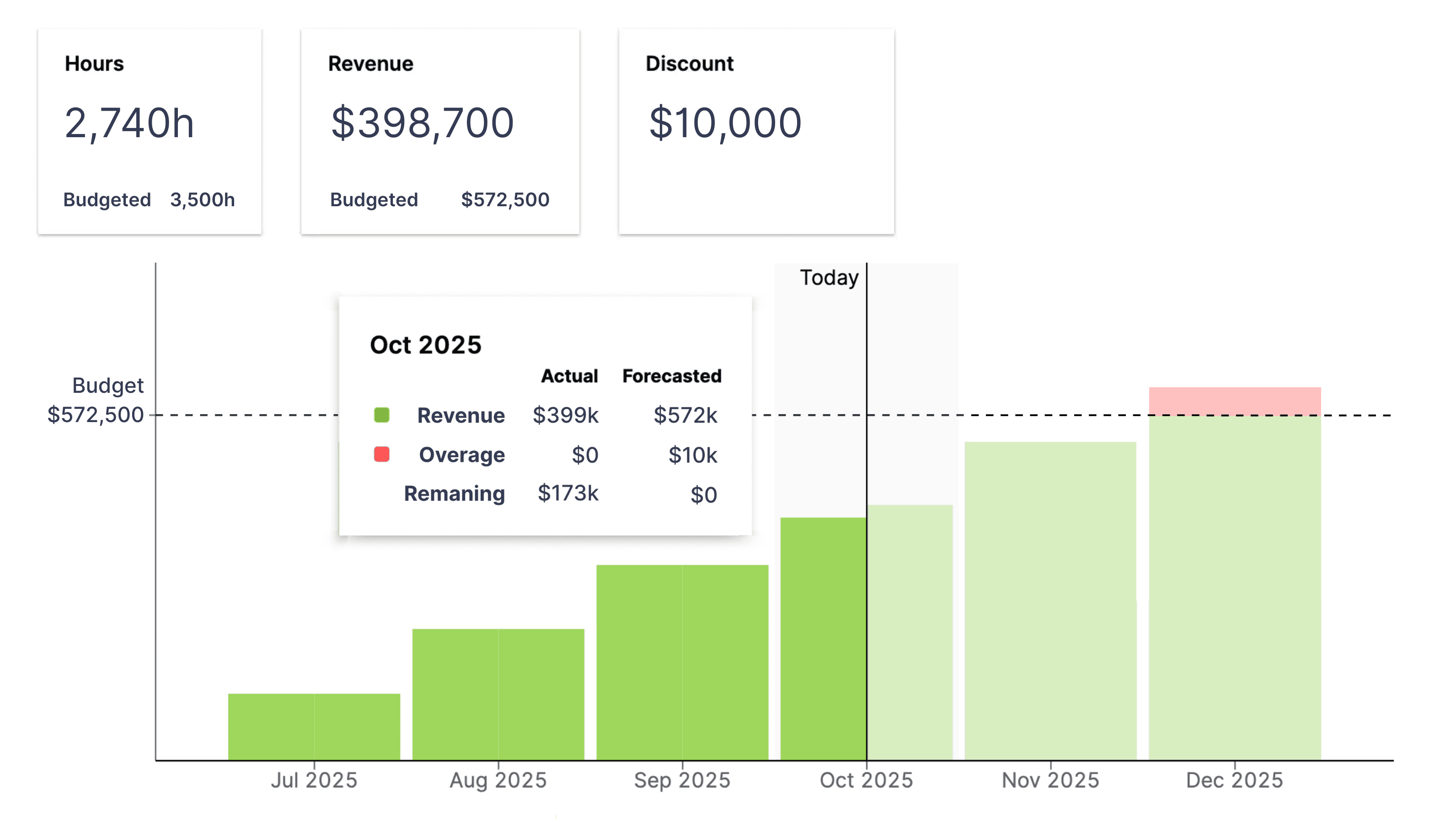This screenshot has width=1456, height=819.
Task: Switch to the Actual column in tooltip
Action: (x=569, y=375)
